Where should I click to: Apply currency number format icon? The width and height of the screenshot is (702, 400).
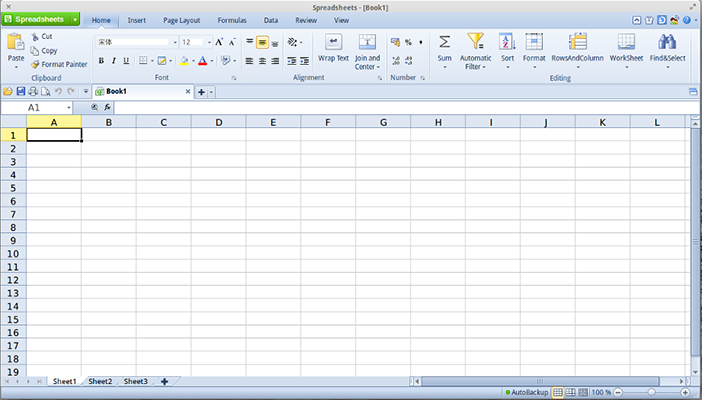(395, 43)
